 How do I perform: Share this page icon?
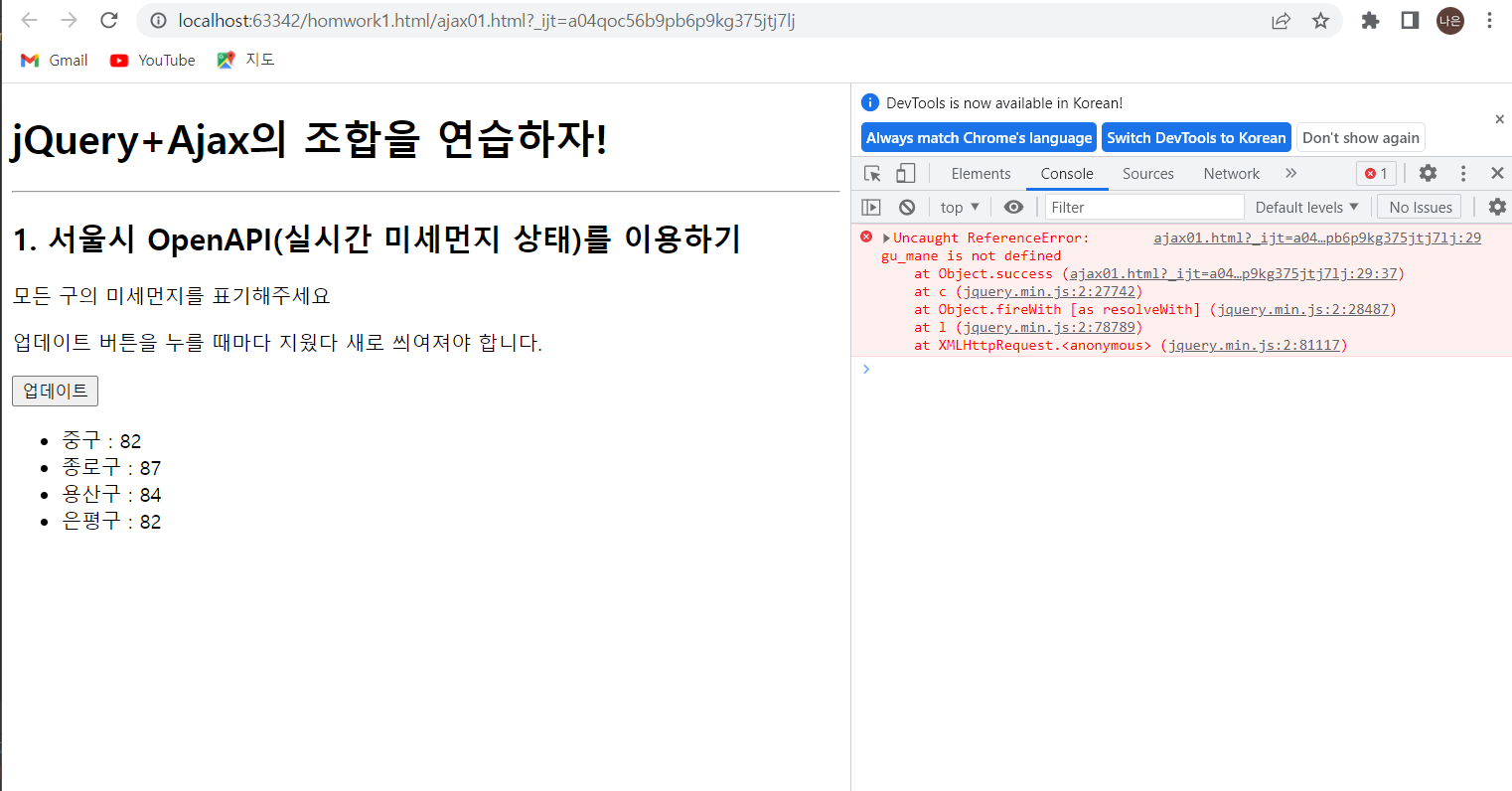click(x=1281, y=21)
